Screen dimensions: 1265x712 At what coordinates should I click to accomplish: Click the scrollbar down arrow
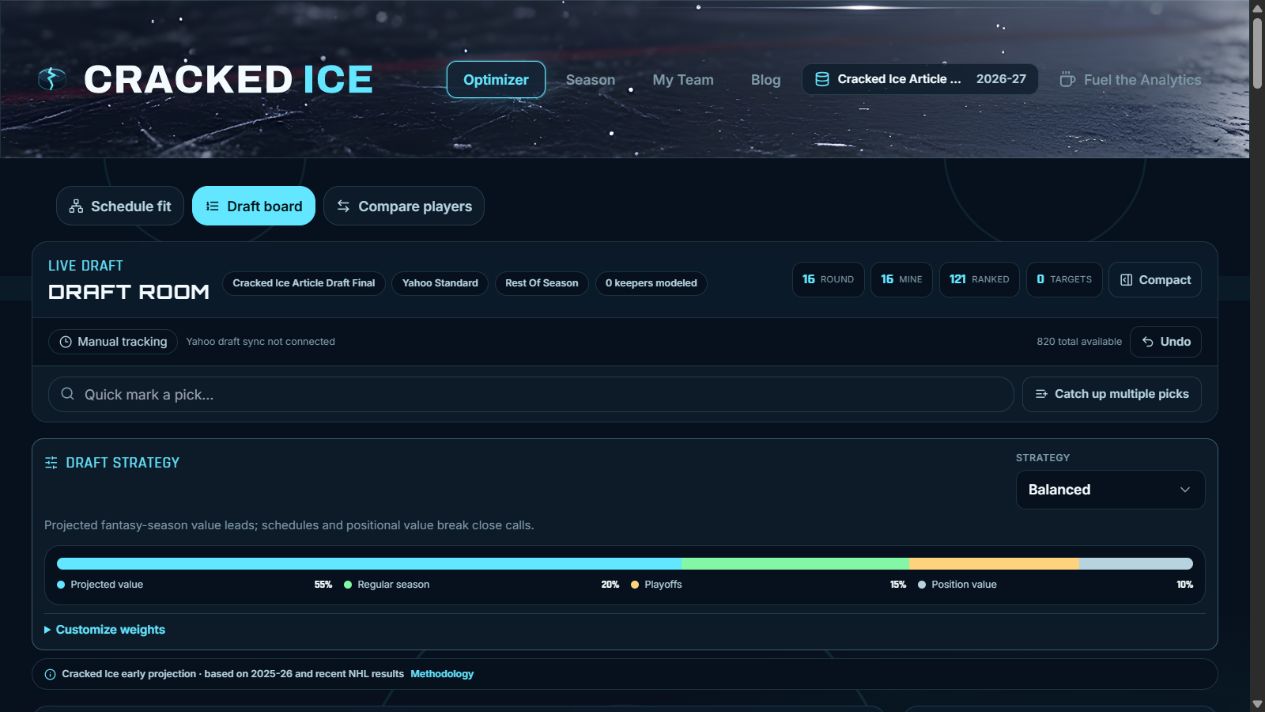coord(1257,704)
